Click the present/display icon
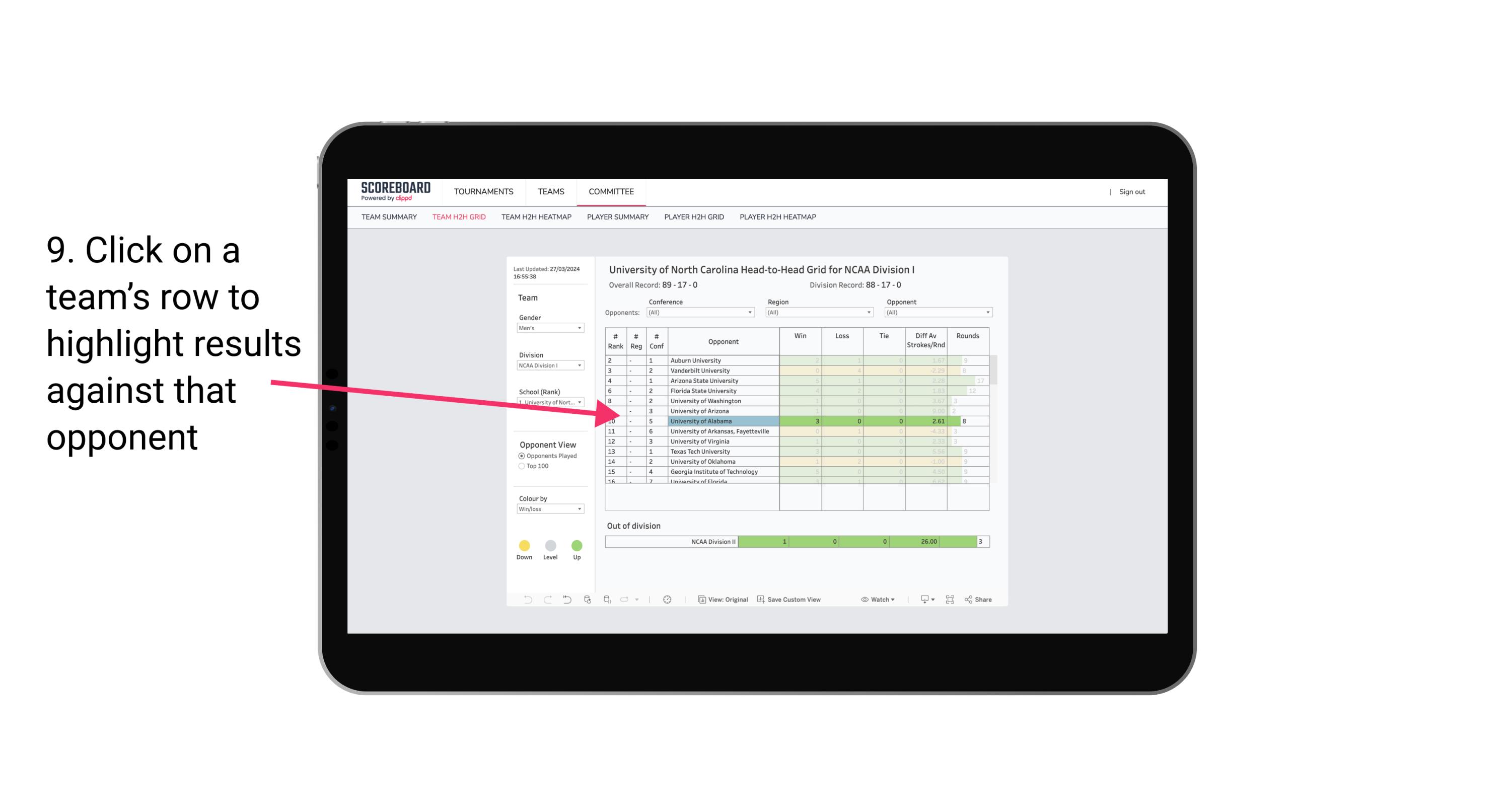The width and height of the screenshot is (1510, 812). pyautogui.click(x=920, y=600)
